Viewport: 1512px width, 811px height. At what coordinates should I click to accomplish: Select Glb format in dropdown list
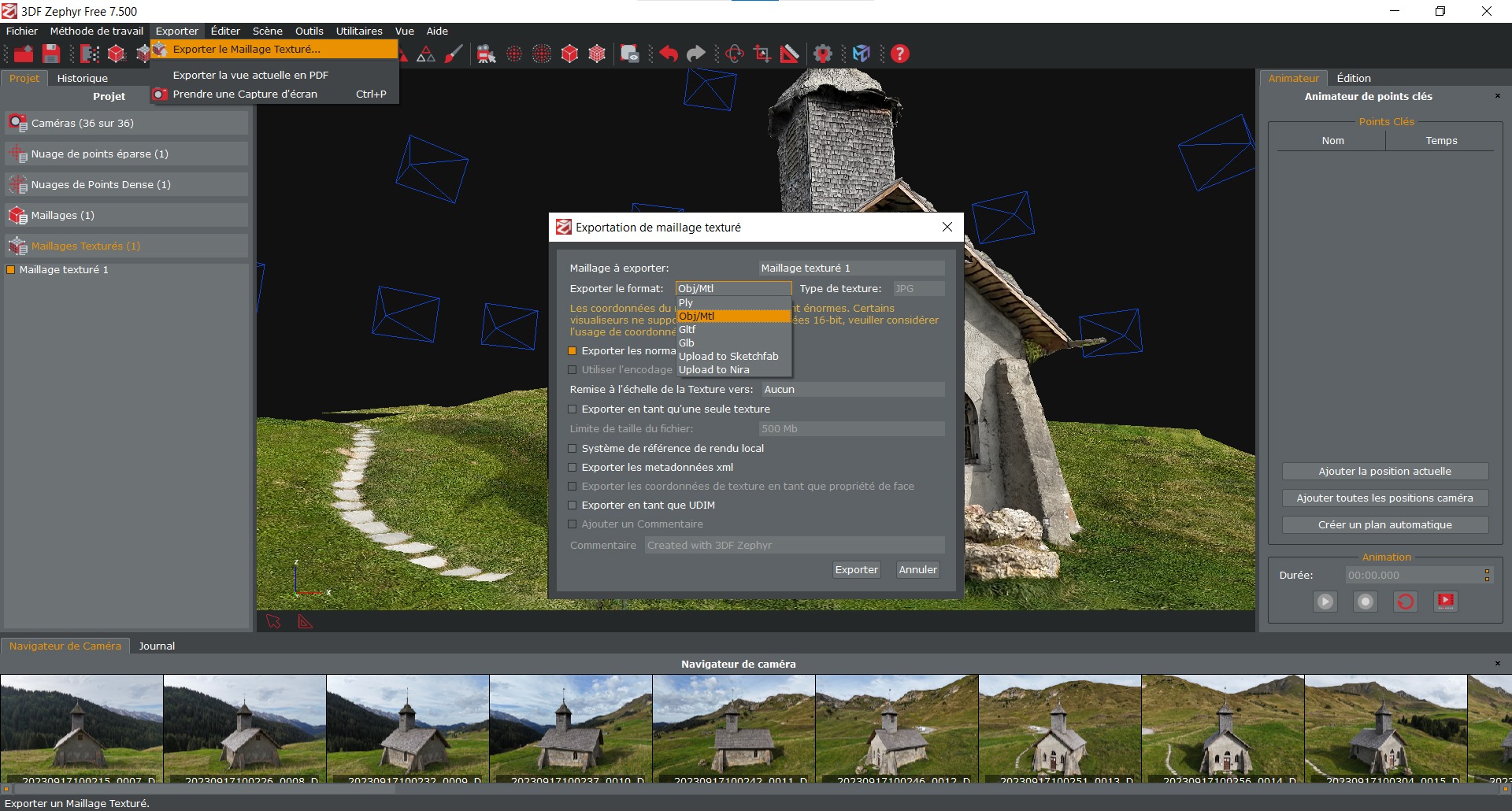733,343
